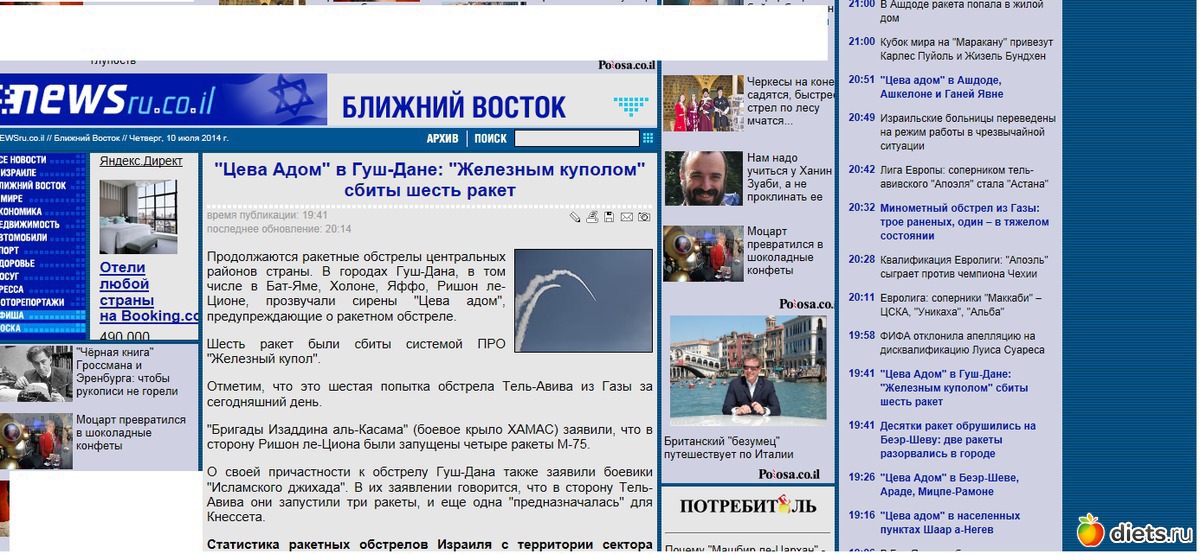
Task: Click the Яндекс.Директ link
Action: pos(141,161)
